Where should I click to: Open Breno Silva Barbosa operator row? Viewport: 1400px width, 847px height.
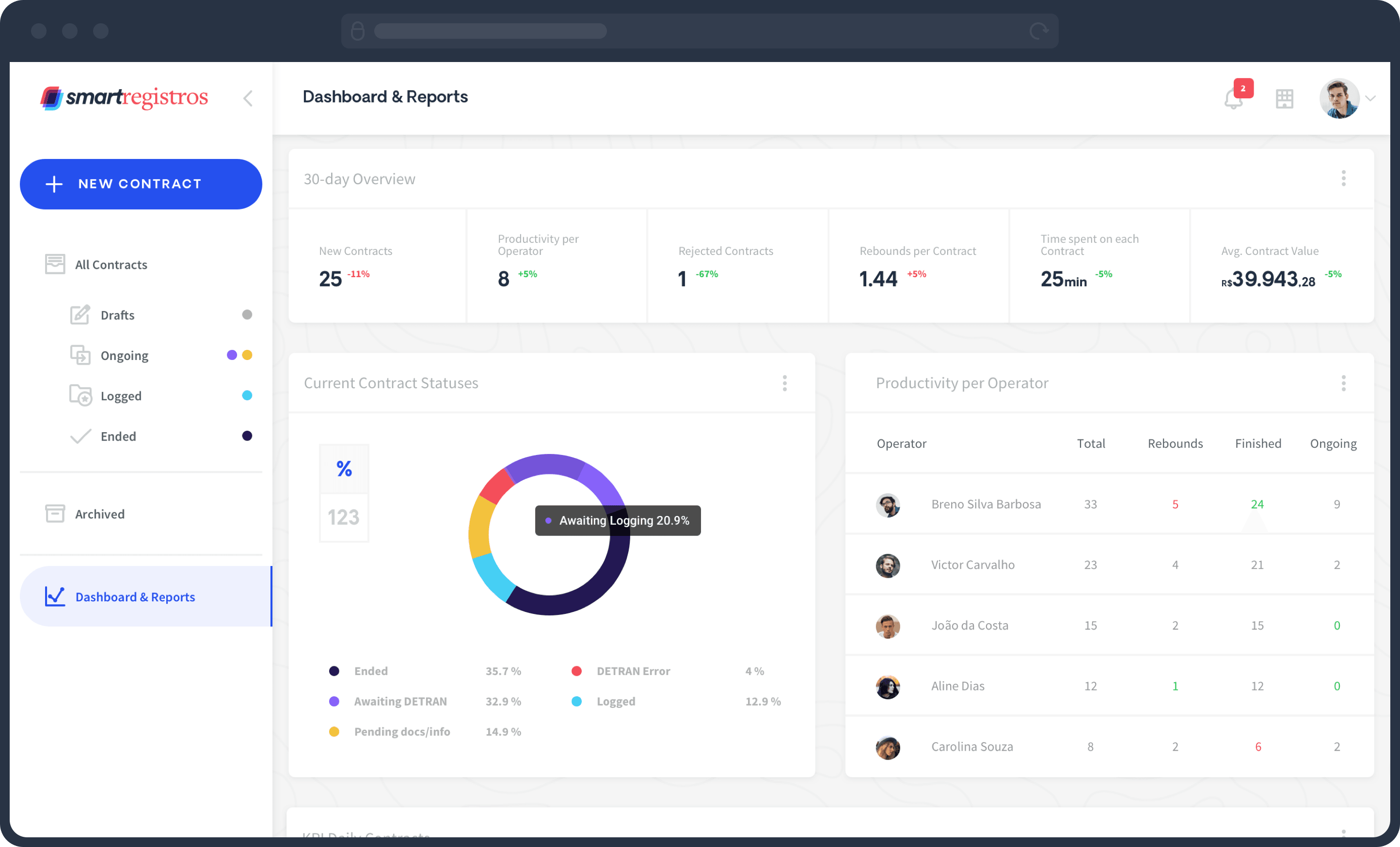[986, 504]
